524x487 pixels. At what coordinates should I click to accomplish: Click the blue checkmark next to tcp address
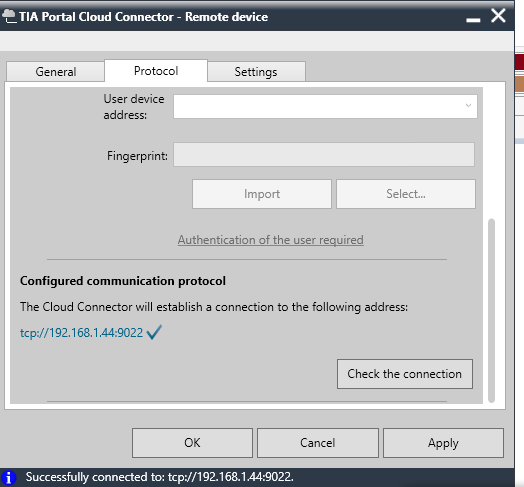coord(154,332)
